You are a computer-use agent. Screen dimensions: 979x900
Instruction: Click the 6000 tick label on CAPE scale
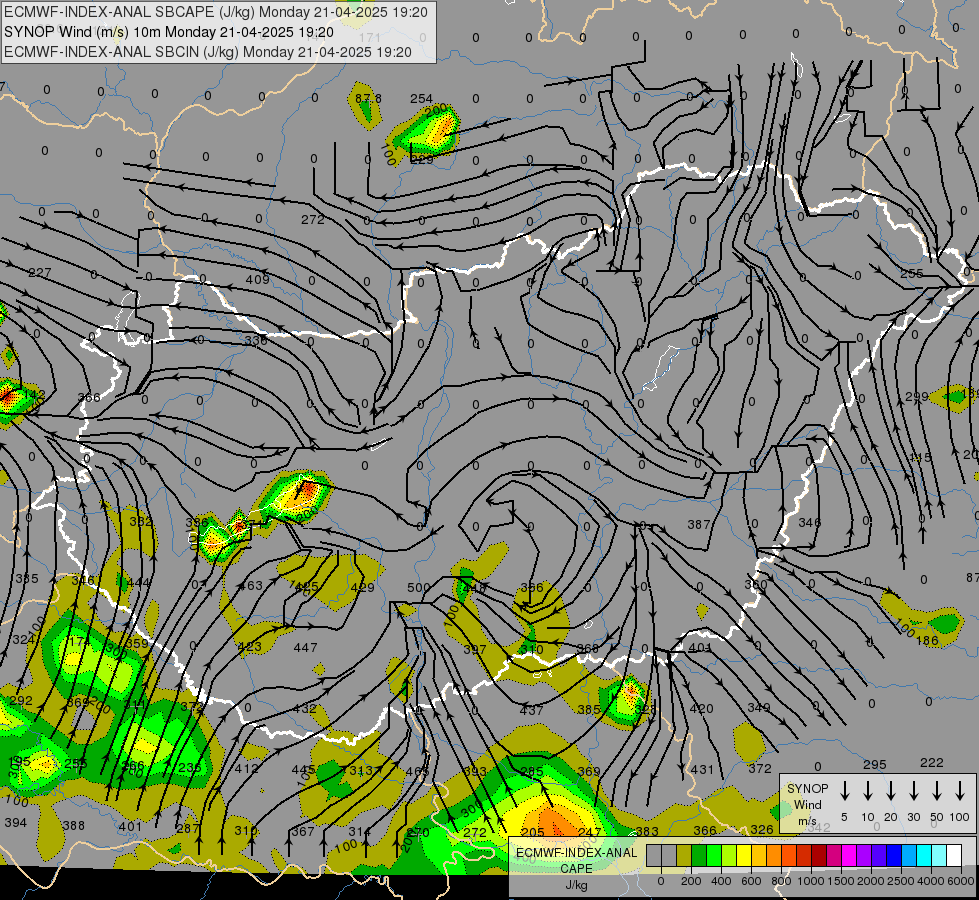[961, 881]
